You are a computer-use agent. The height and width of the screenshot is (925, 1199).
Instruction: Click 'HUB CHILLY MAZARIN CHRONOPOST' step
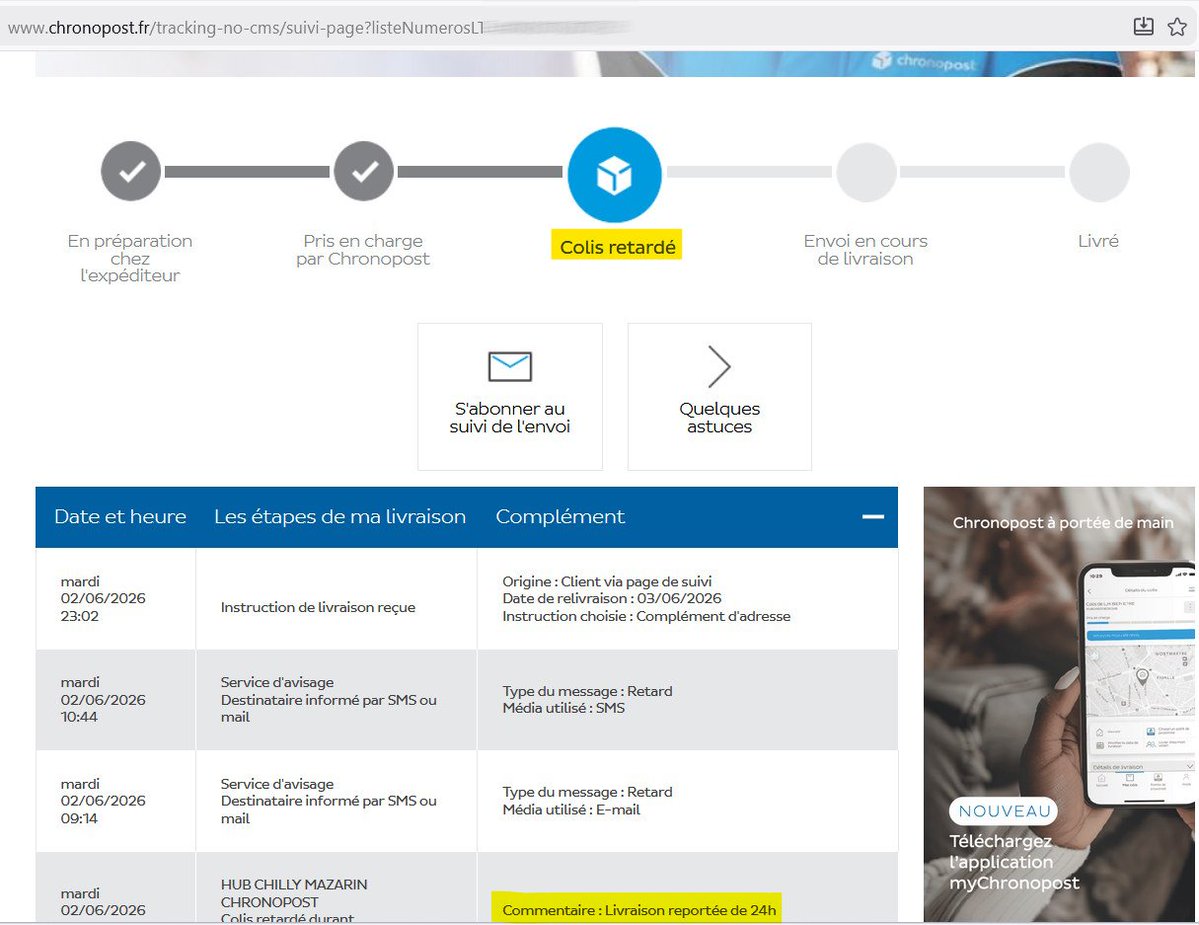(294, 893)
